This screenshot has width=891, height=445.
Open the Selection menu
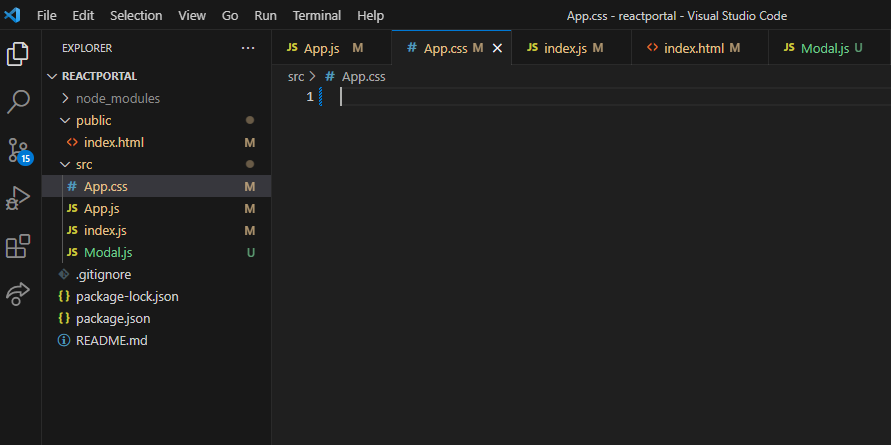(x=136, y=15)
